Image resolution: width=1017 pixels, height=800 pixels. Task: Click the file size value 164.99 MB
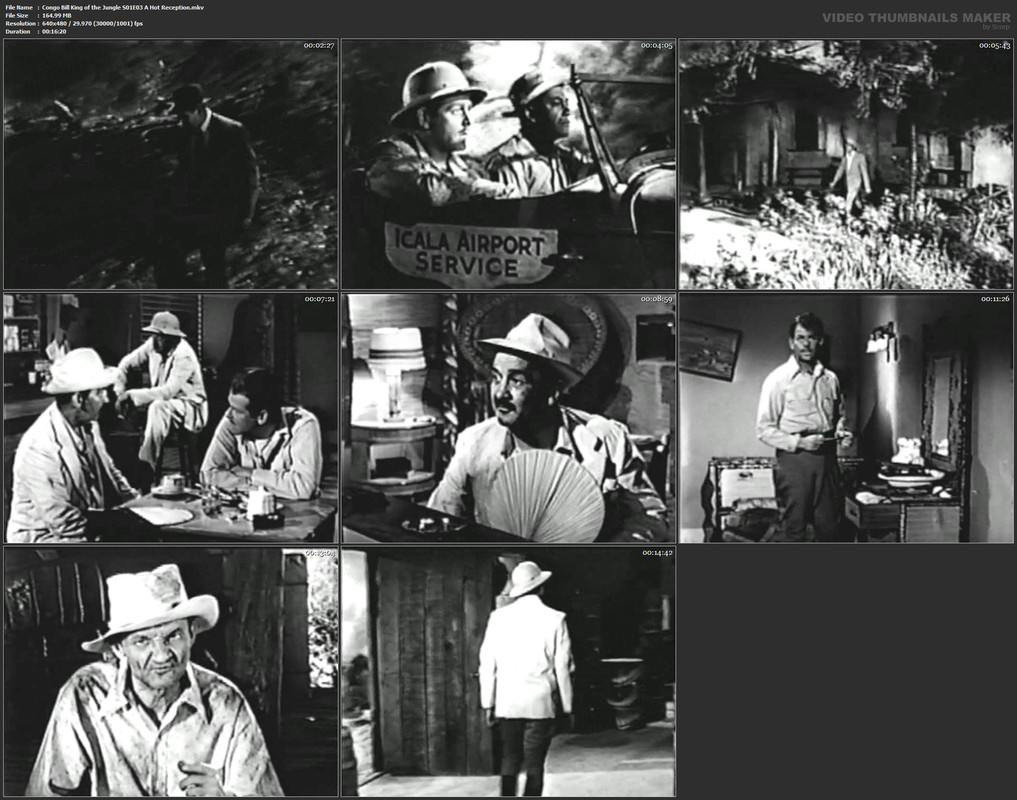click(x=56, y=15)
